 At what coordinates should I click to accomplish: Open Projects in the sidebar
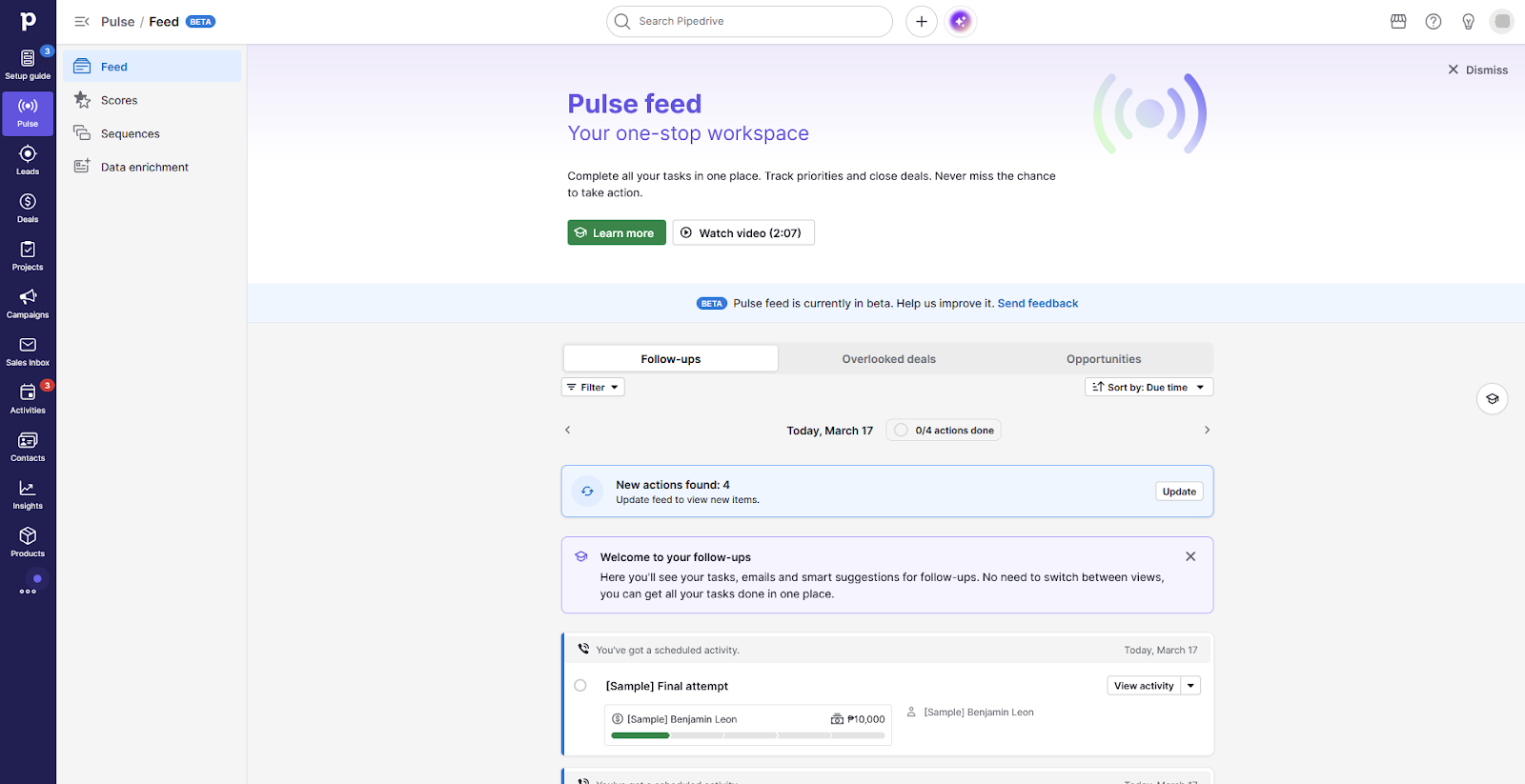point(28,255)
